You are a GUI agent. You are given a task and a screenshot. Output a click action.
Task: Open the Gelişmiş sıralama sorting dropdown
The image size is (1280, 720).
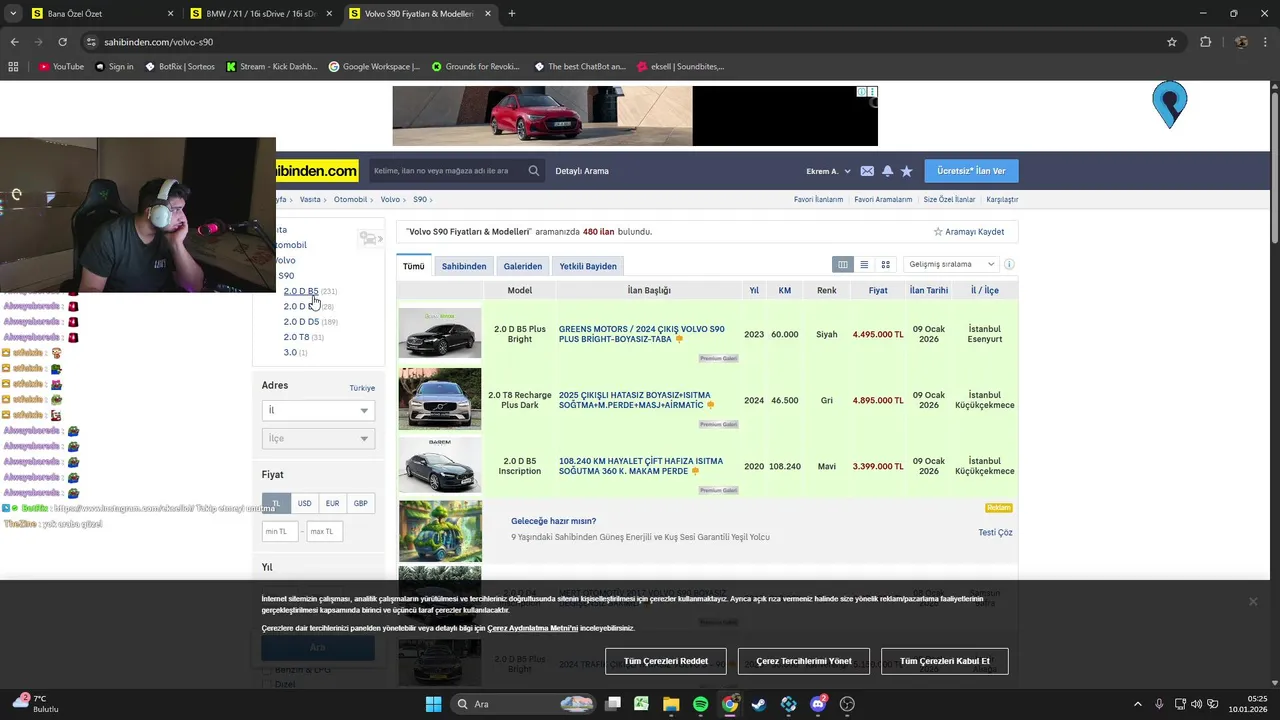click(x=951, y=265)
